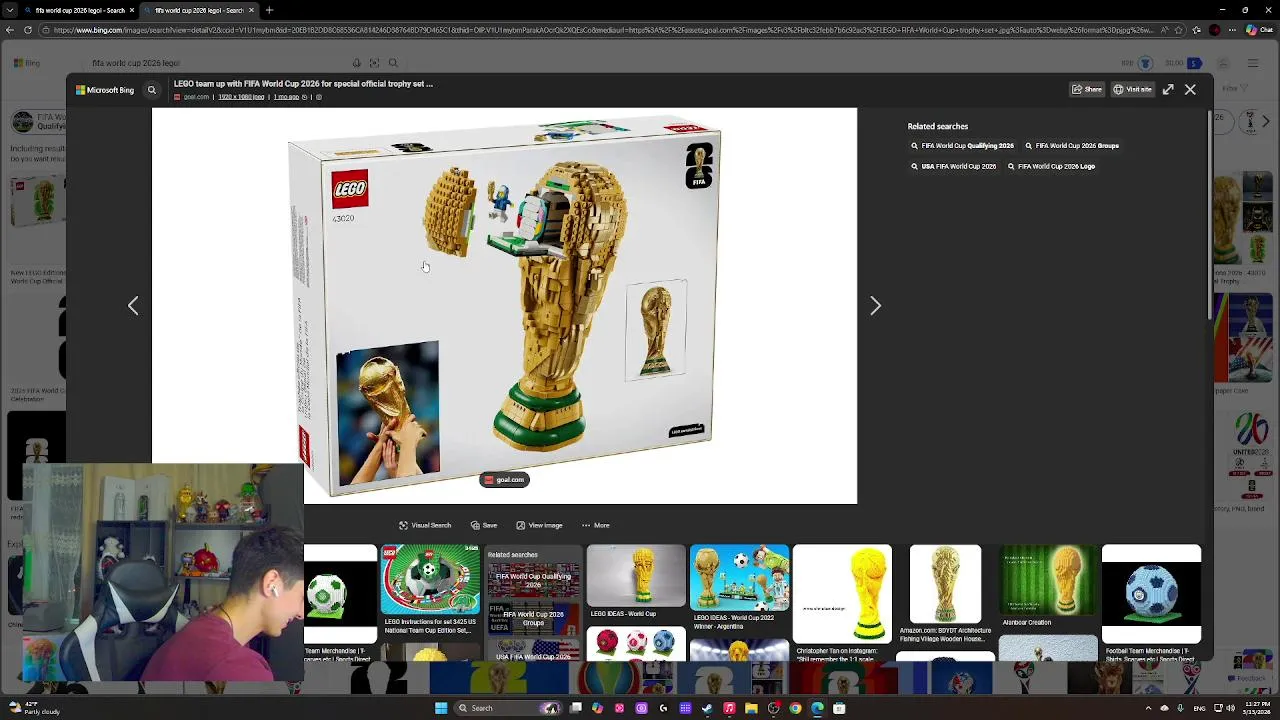Reload the current page
Image resolution: width=1280 pixels, height=720 pixels.
pos(27,30)
